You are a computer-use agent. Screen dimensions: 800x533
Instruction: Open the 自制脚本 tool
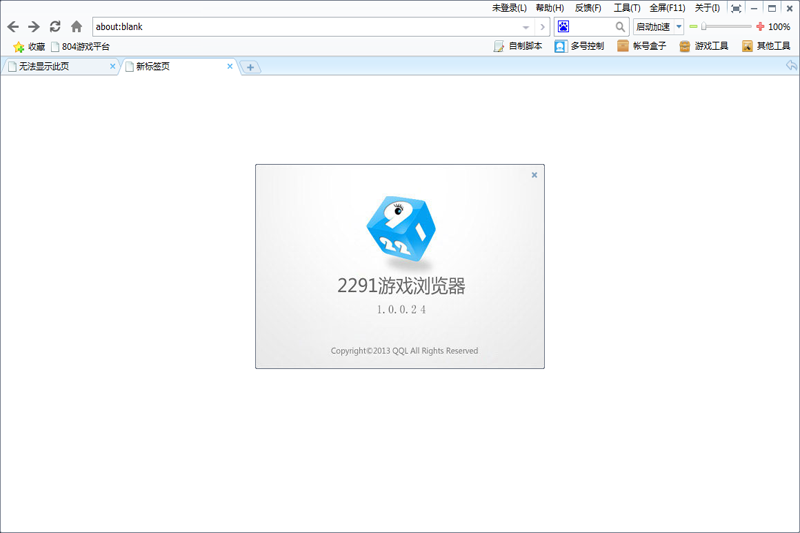[518, 46]
